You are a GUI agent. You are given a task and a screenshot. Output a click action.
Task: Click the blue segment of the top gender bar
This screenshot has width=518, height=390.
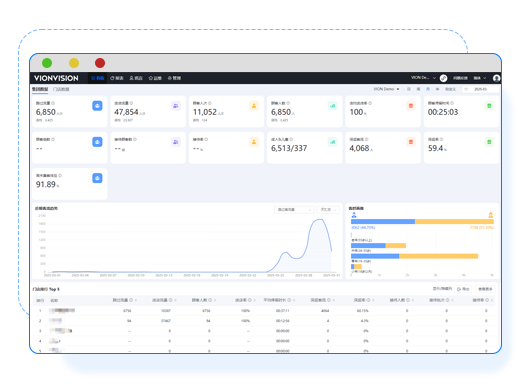(x=383, y=221)
